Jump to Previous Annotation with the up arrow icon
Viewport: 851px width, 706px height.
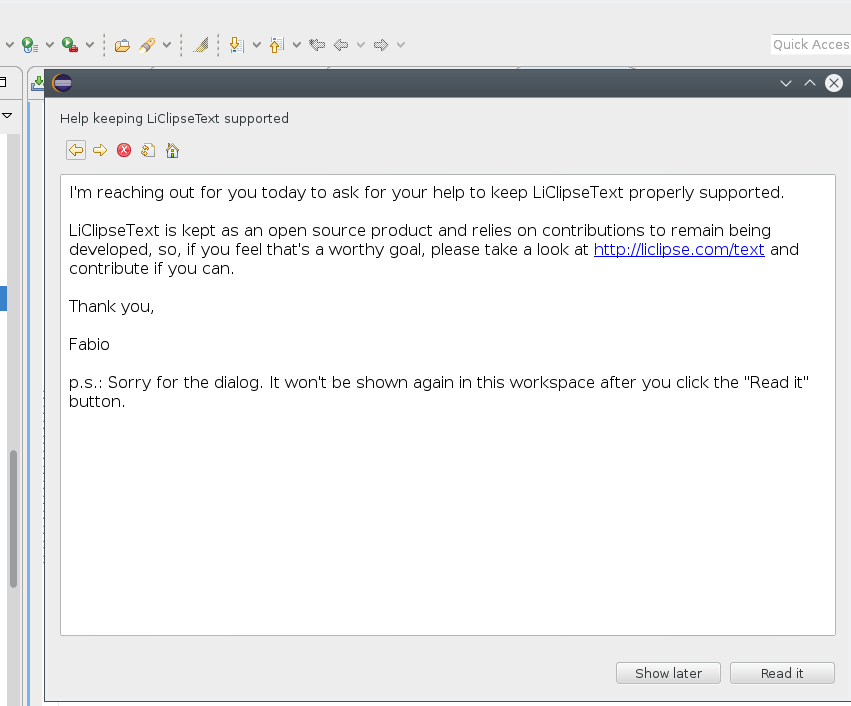[277, 45]
